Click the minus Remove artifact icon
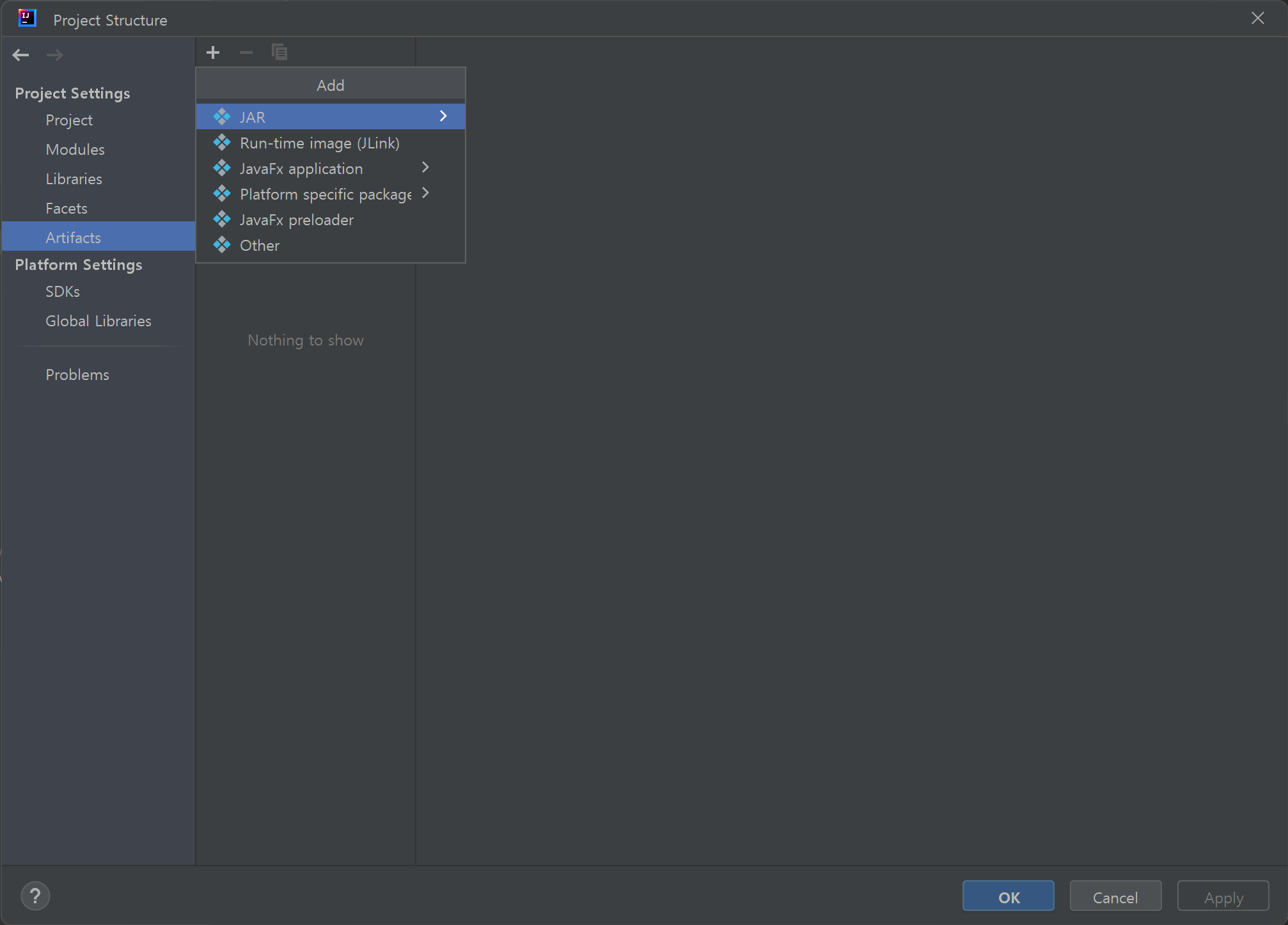This screenshot has height=925, width=1288. pos(246,52)
